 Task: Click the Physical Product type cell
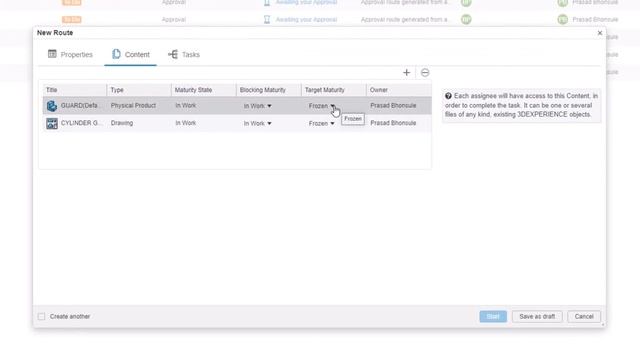click(x=133, y=106)
